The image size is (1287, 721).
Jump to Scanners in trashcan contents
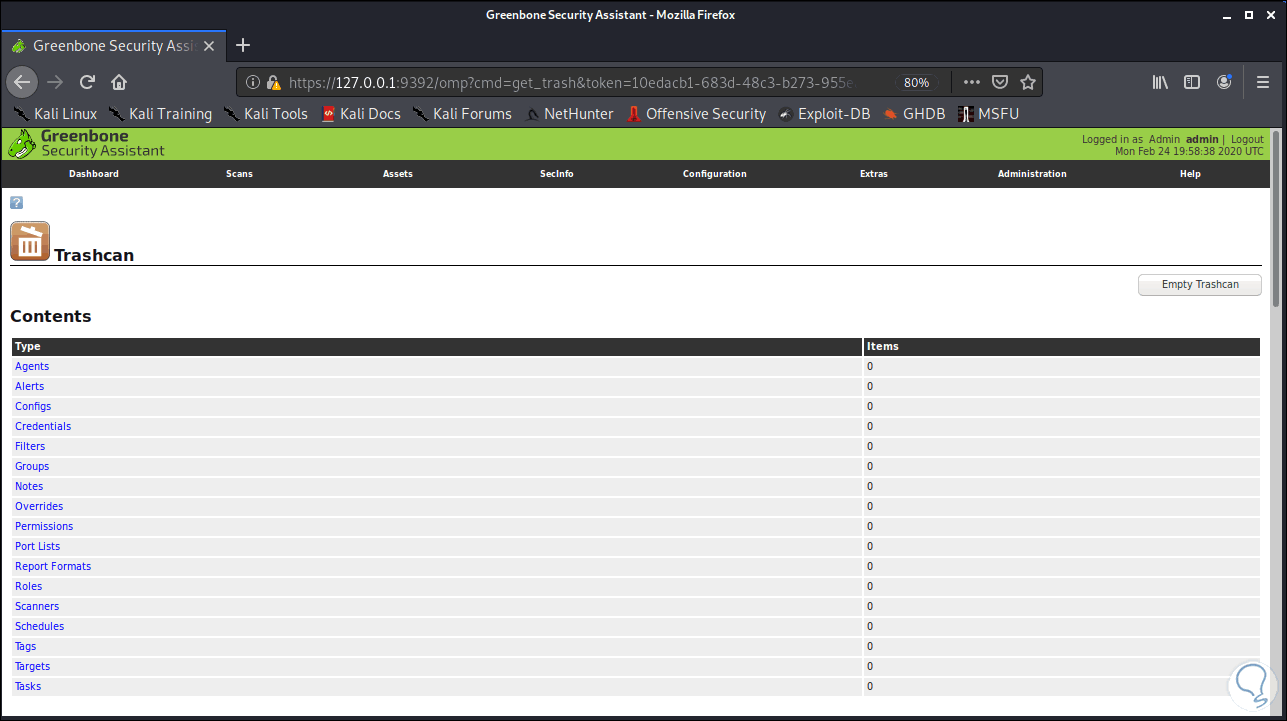click(x=37, y=606)
